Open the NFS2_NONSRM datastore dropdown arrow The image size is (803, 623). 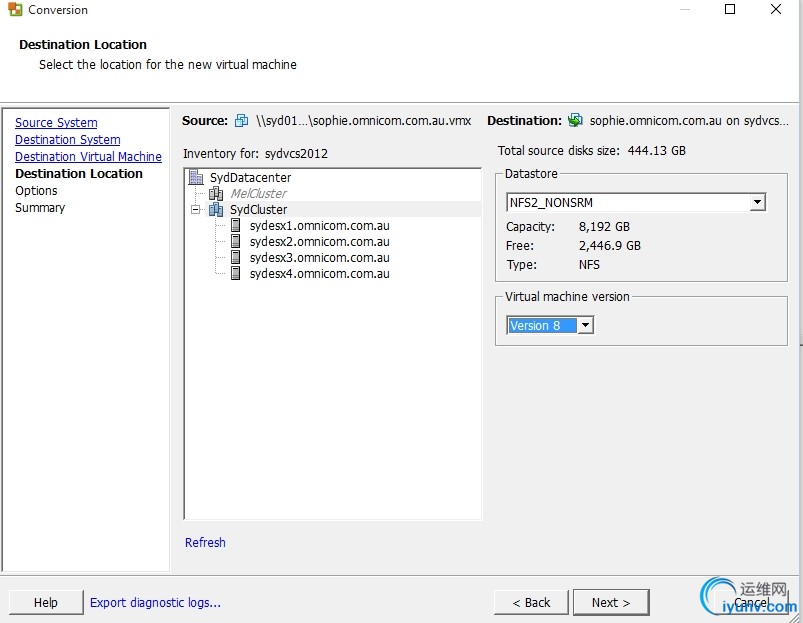click(757, 202)
